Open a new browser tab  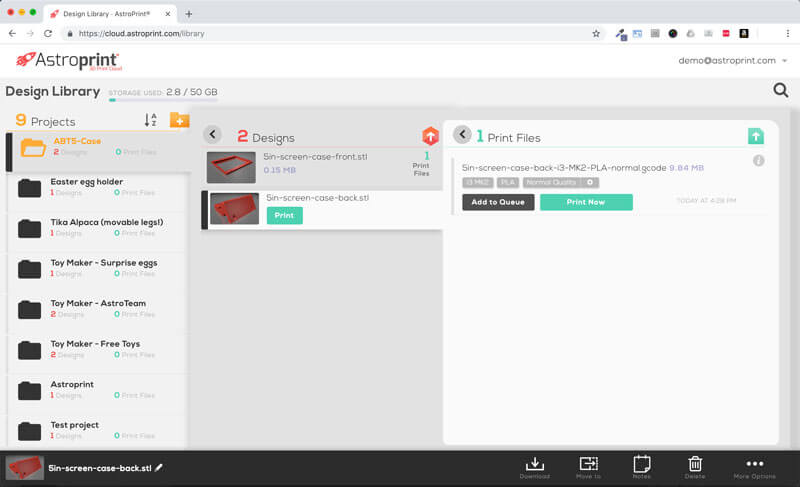tap(189, 14)
